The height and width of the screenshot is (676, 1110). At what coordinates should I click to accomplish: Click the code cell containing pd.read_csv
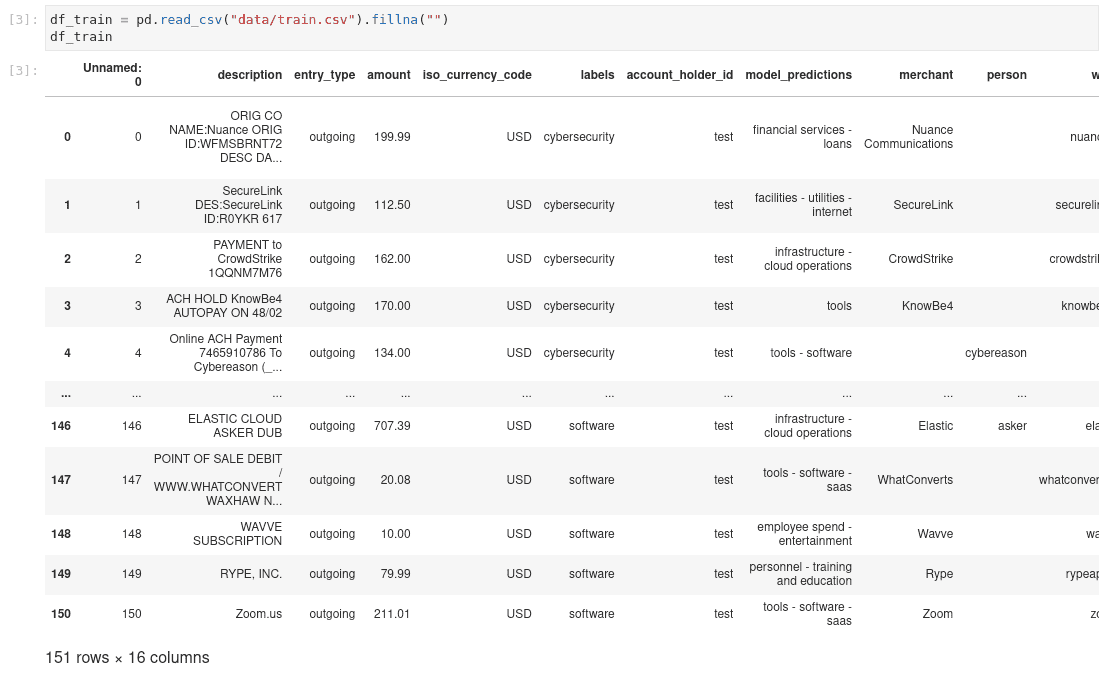click(x=571, y=28)
